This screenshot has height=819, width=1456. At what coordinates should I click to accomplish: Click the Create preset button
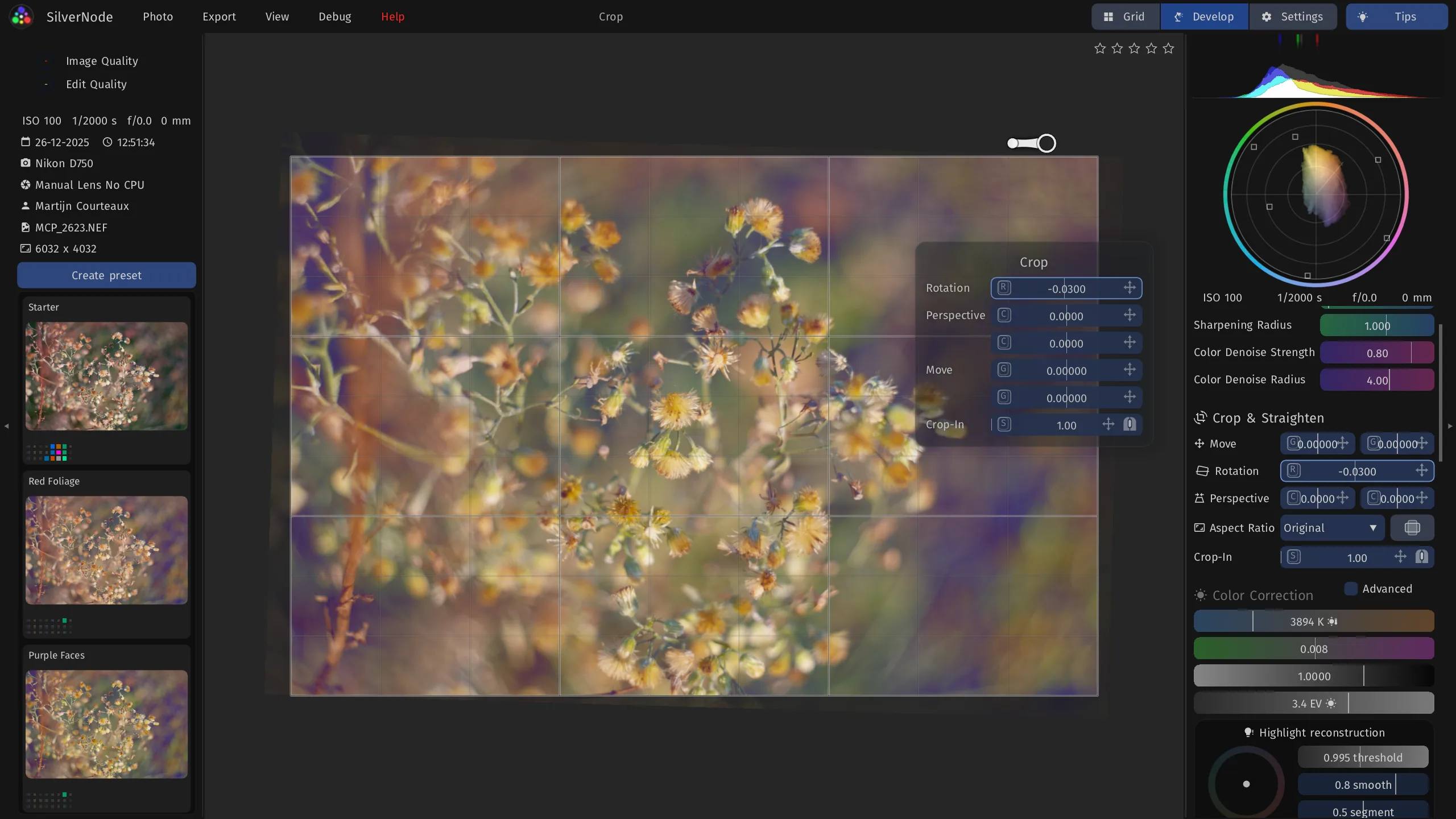106,275
